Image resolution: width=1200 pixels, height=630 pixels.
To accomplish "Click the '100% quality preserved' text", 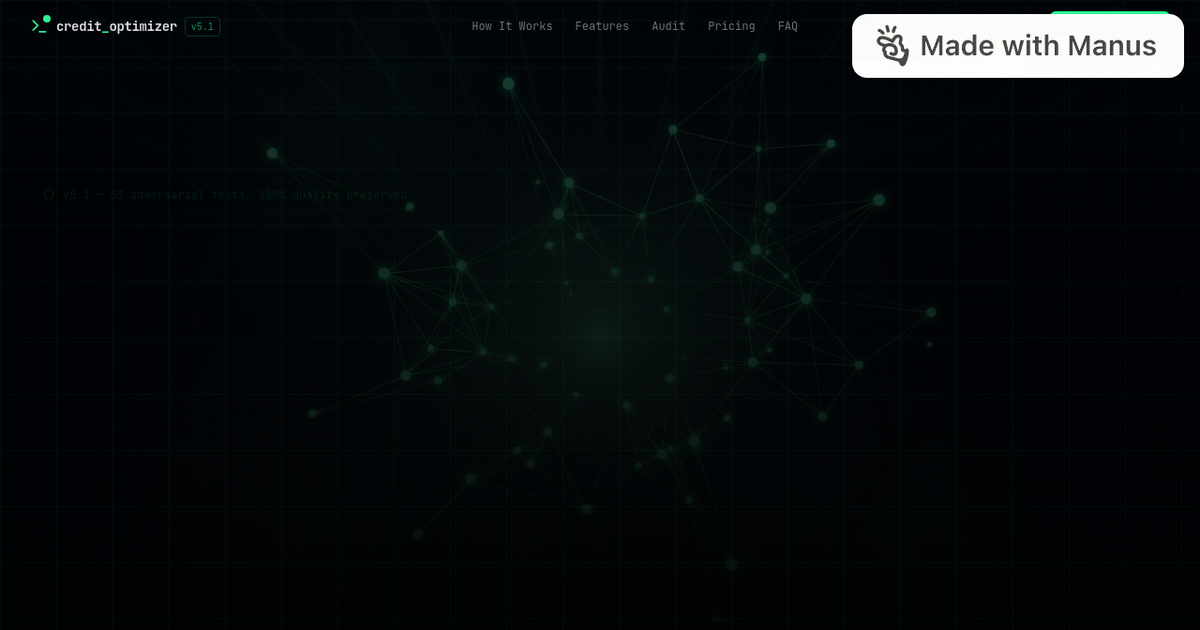I will pos(335,195).
